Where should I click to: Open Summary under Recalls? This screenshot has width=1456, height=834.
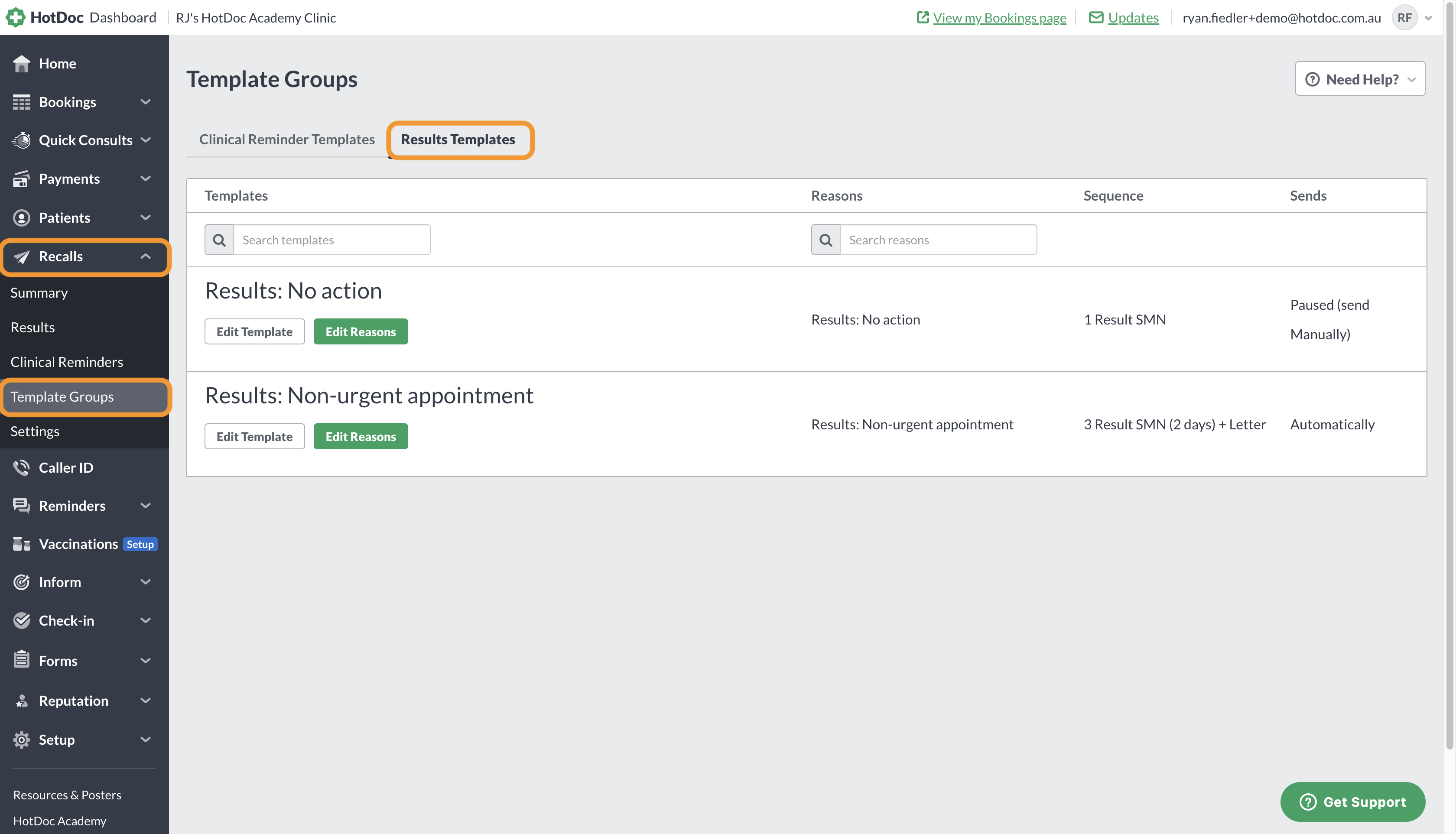coord(39,293)
